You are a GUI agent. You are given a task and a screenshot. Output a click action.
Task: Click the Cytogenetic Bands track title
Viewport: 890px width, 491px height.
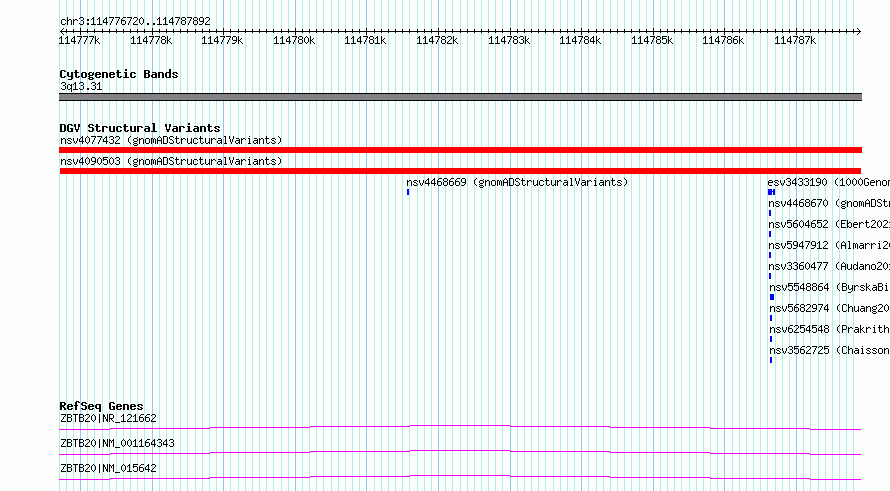(x=119, y=74)
